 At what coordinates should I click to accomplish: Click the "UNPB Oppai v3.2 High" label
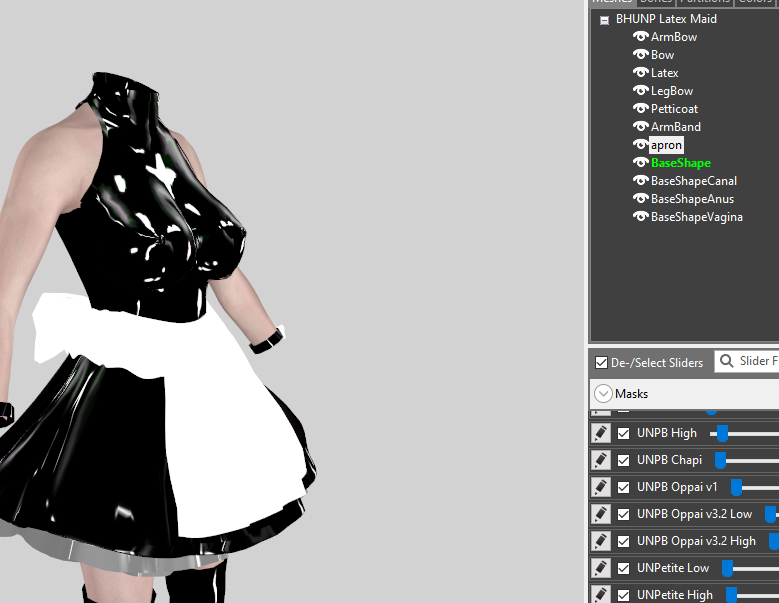click(696, 541)
